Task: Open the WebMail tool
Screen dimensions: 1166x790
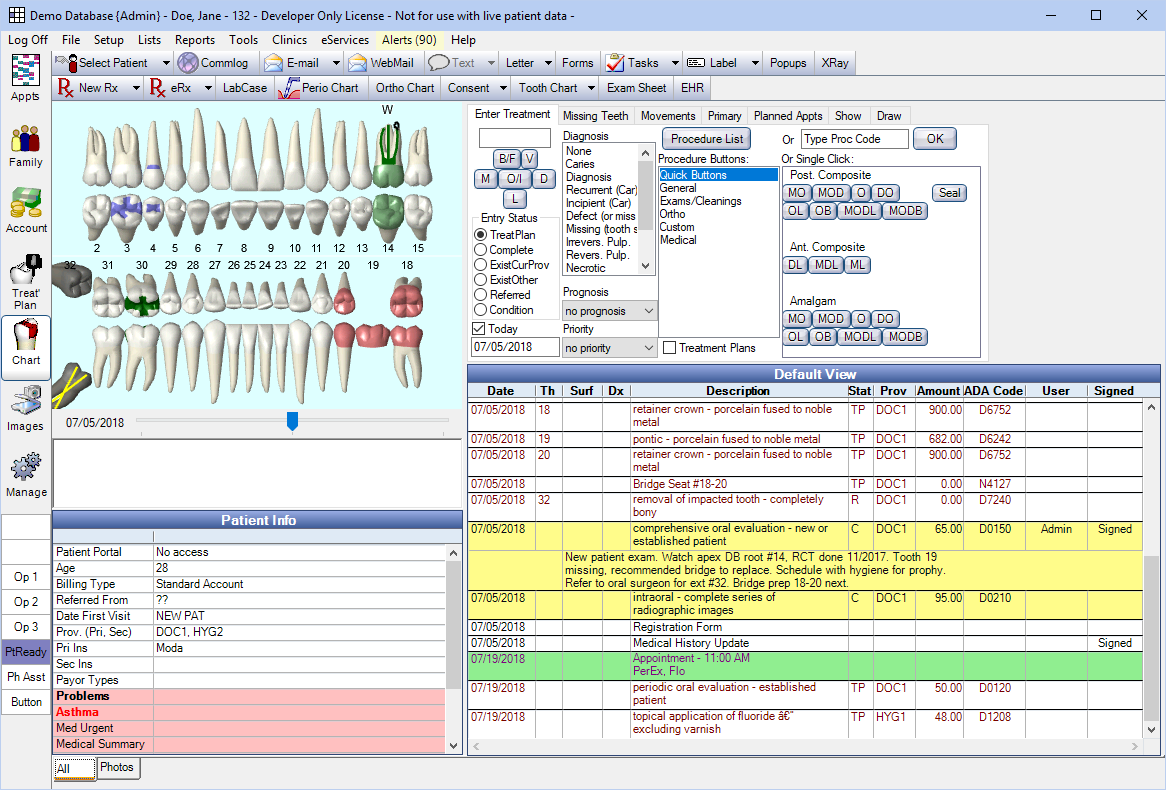Action: (x=380, y=62)
